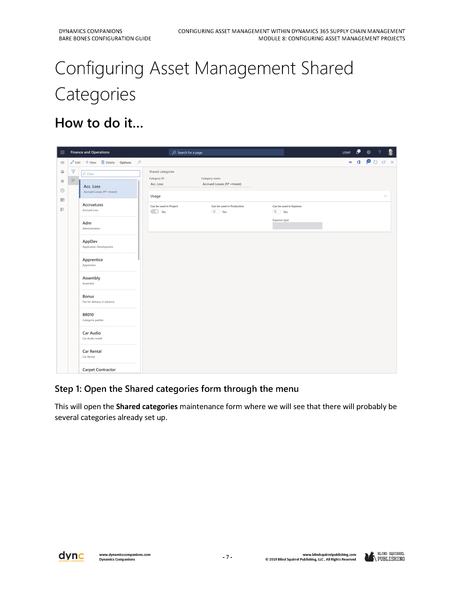Toggle Can be used in Expense
The width and height of the screenshot is (464, 600).
pos(277,212)
